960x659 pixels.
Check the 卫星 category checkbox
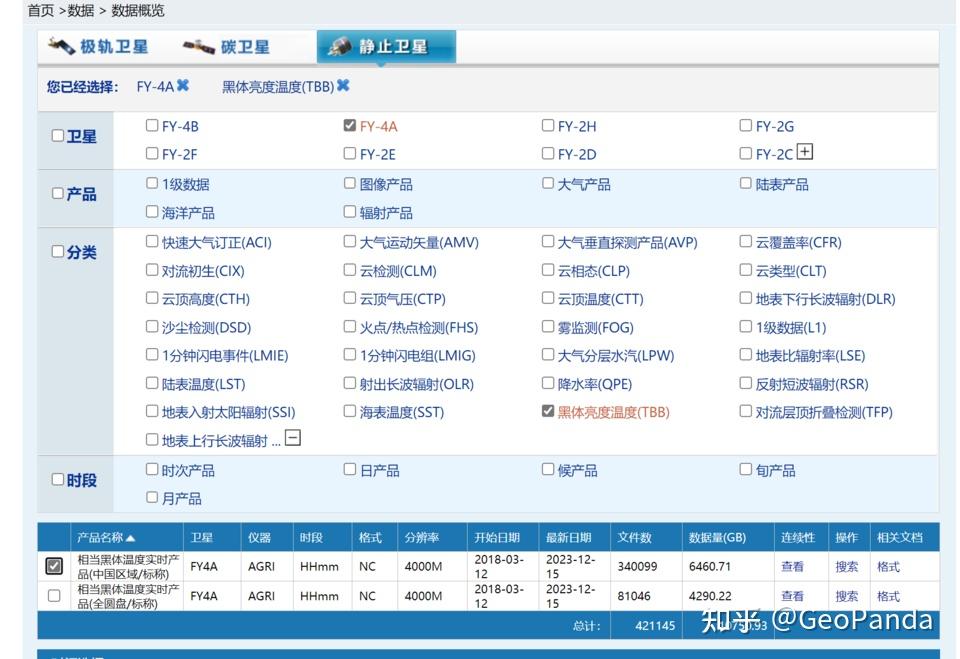(x=57, y=136)
